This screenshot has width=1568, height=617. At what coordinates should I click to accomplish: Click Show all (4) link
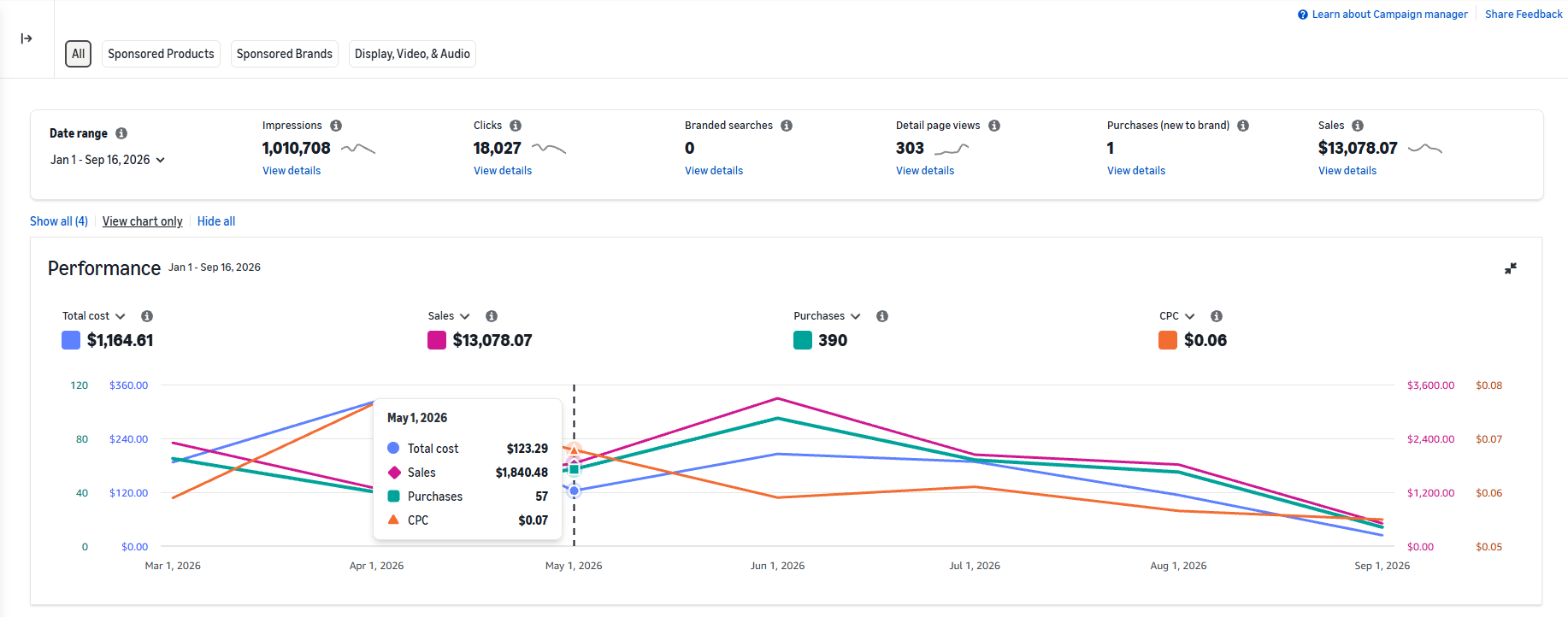tap(59, 221)
